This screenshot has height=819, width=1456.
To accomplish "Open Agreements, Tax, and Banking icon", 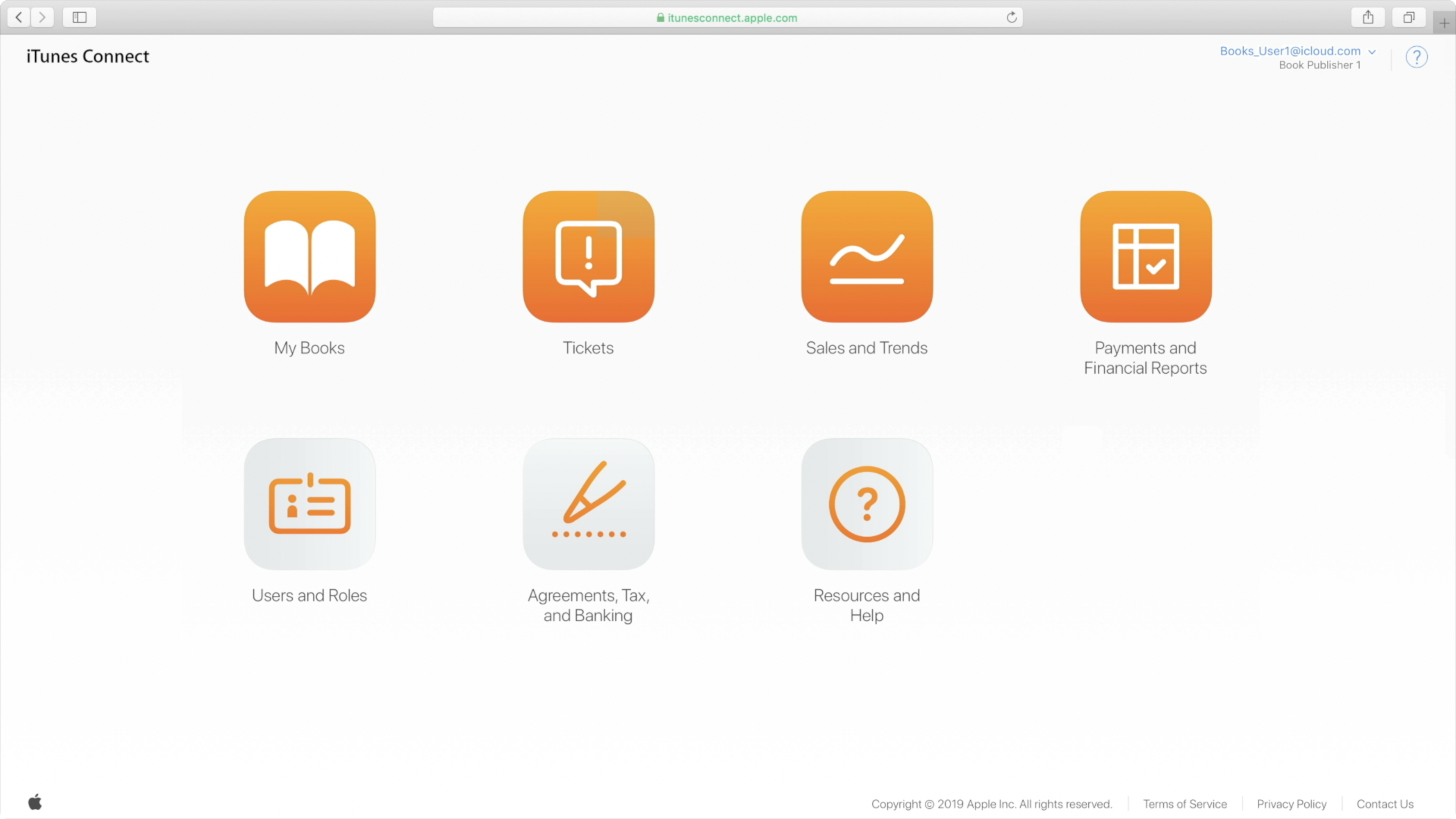I will [588, 504].
